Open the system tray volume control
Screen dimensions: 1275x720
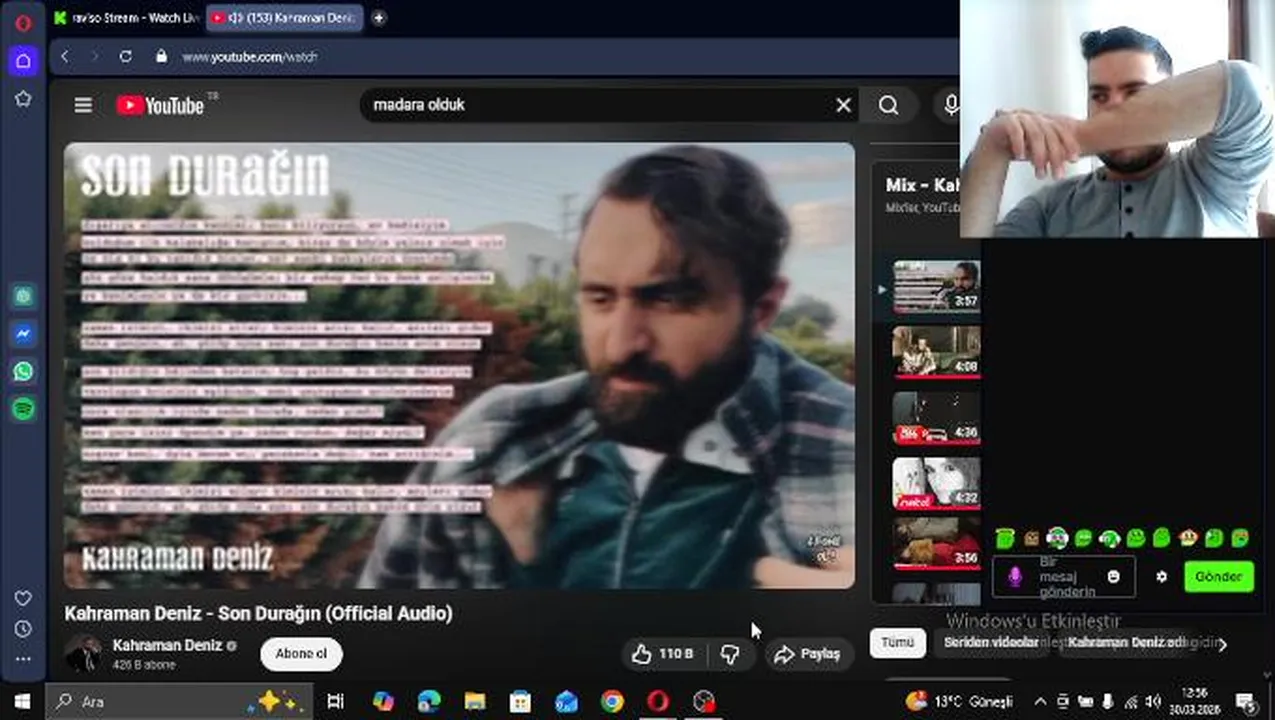(1152, 701)
